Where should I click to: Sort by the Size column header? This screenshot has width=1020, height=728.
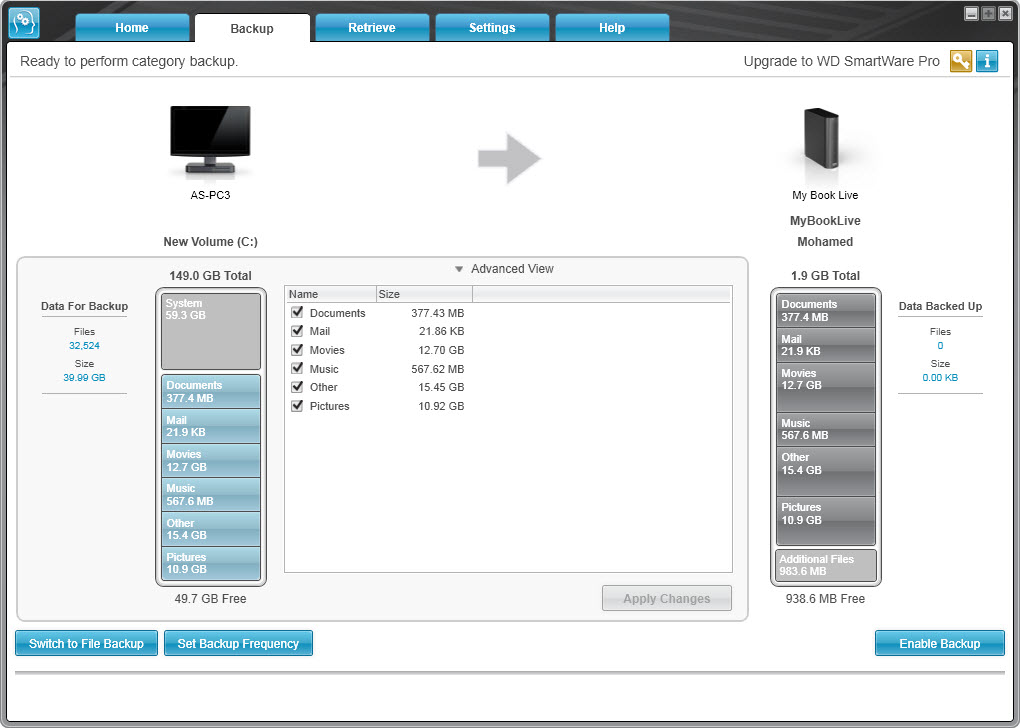pyautogui.click(x=424, y=294)
